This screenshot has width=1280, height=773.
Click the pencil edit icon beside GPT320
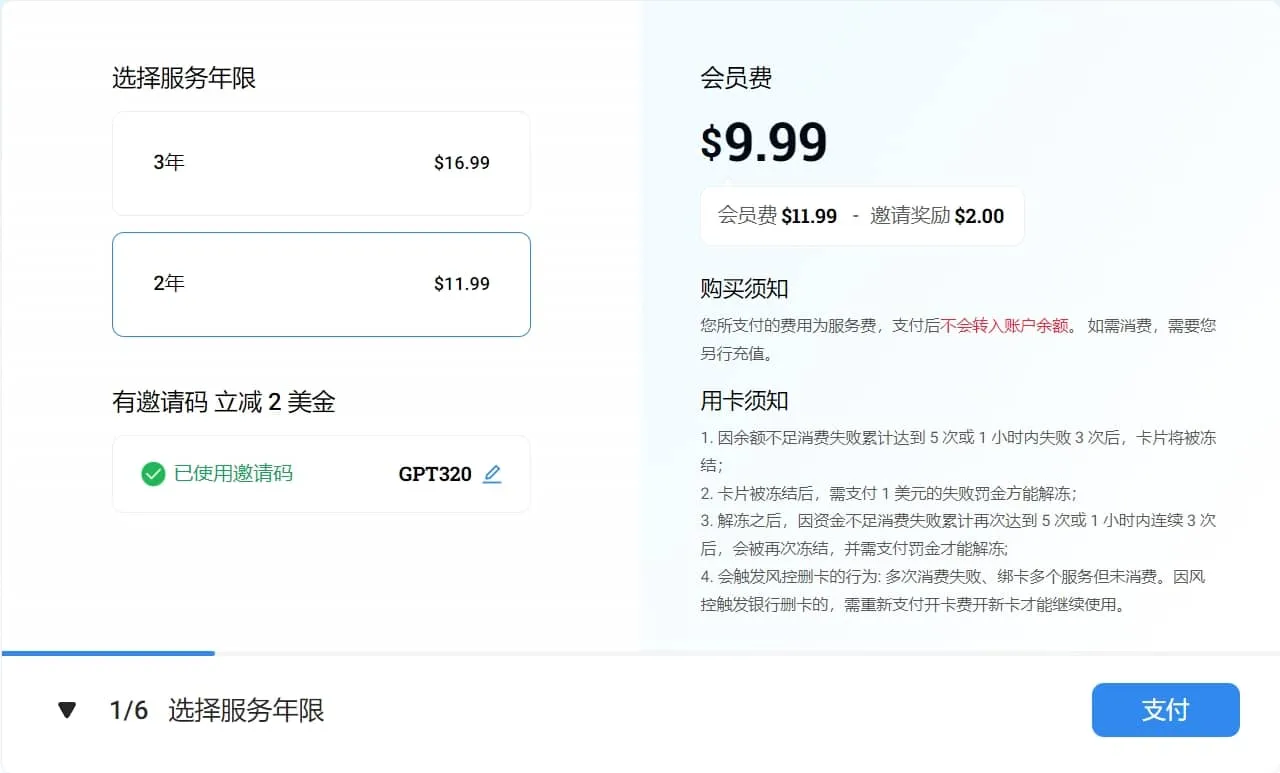click(x=491, y=474)
